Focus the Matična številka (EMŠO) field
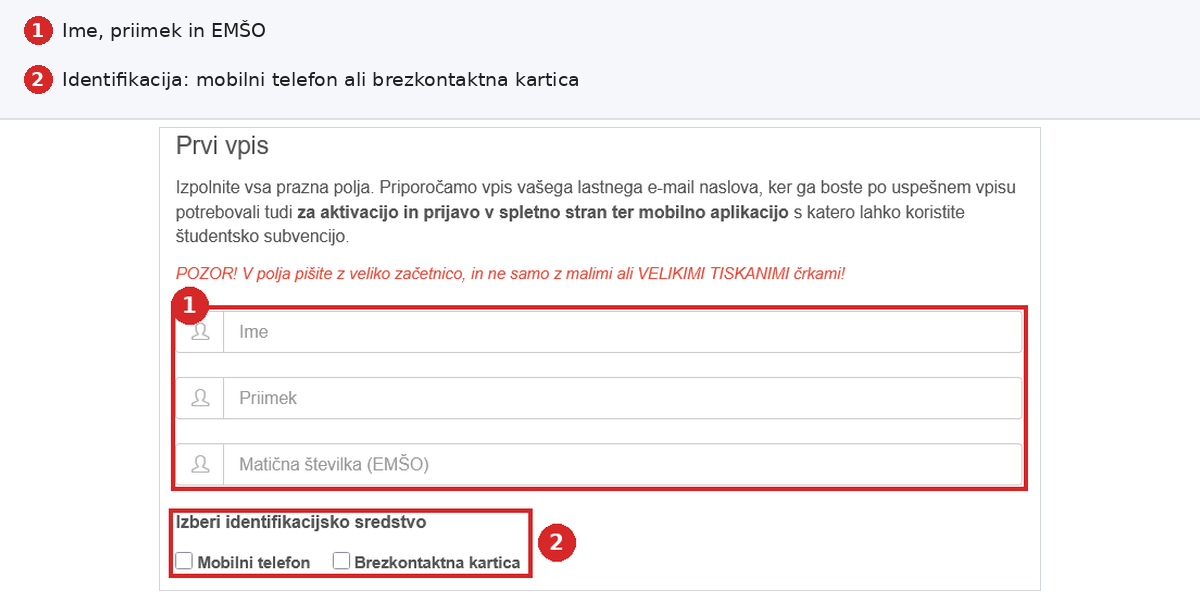 pos(622,464)
